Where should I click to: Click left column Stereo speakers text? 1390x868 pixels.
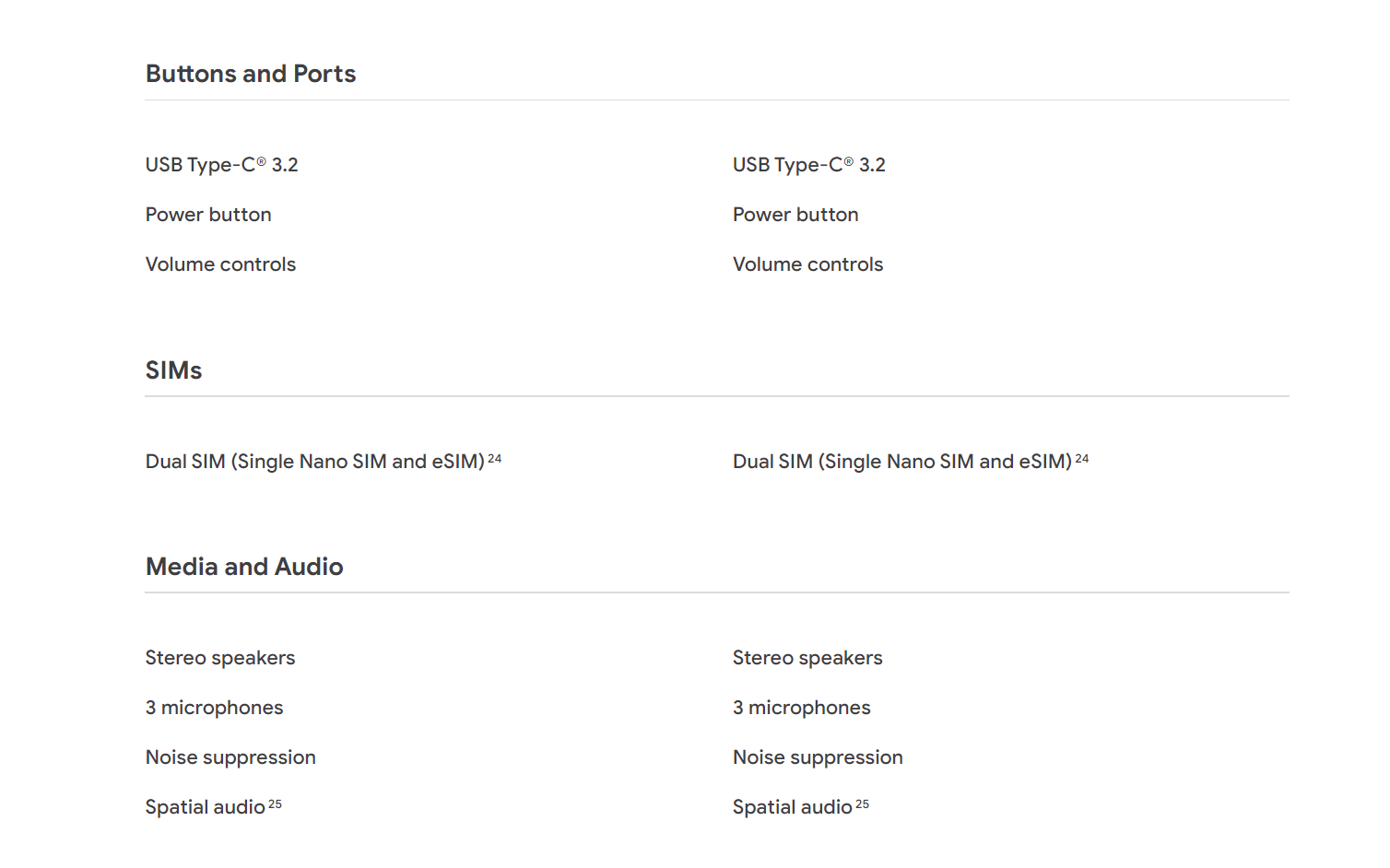220,658
